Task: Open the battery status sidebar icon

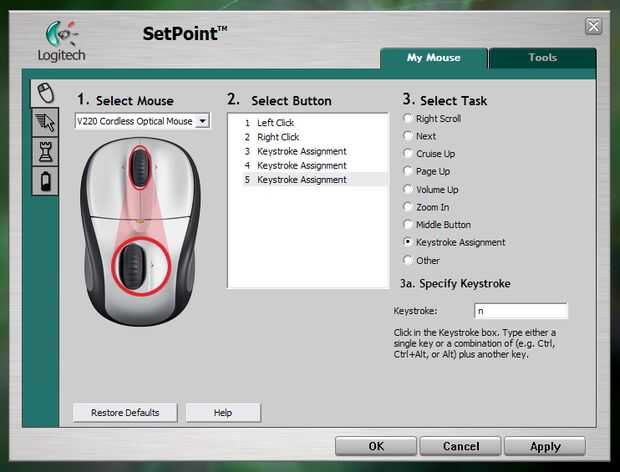Action: 45,181
